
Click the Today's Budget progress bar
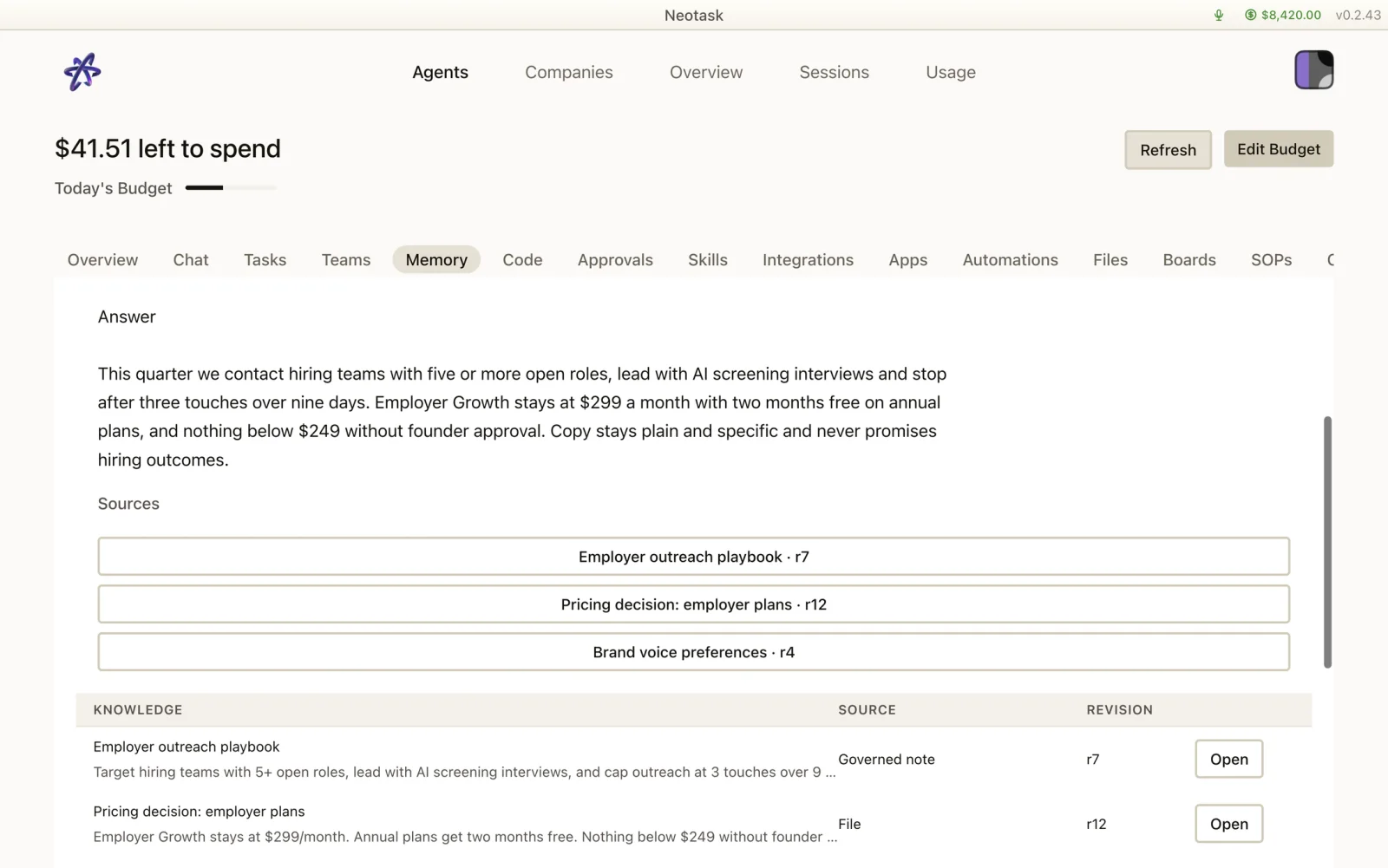231,187
